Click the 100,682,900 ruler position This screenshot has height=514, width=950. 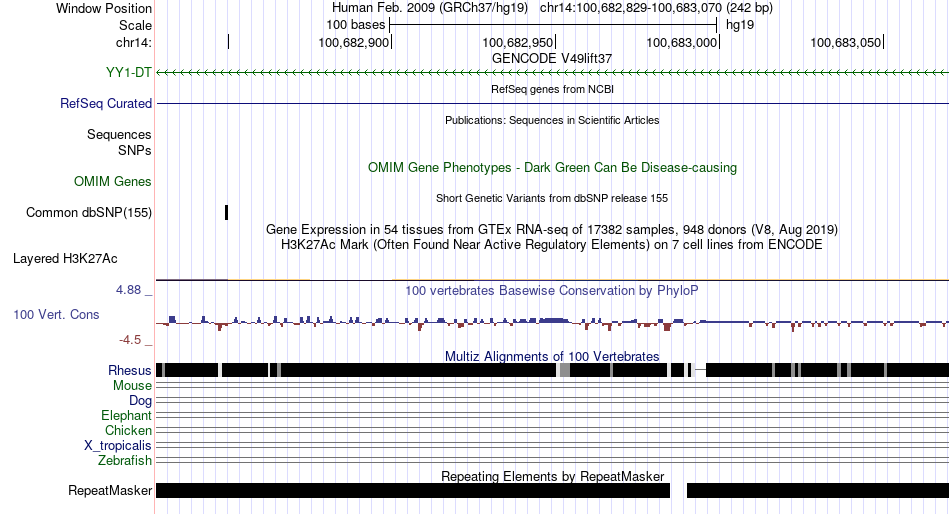354,42
